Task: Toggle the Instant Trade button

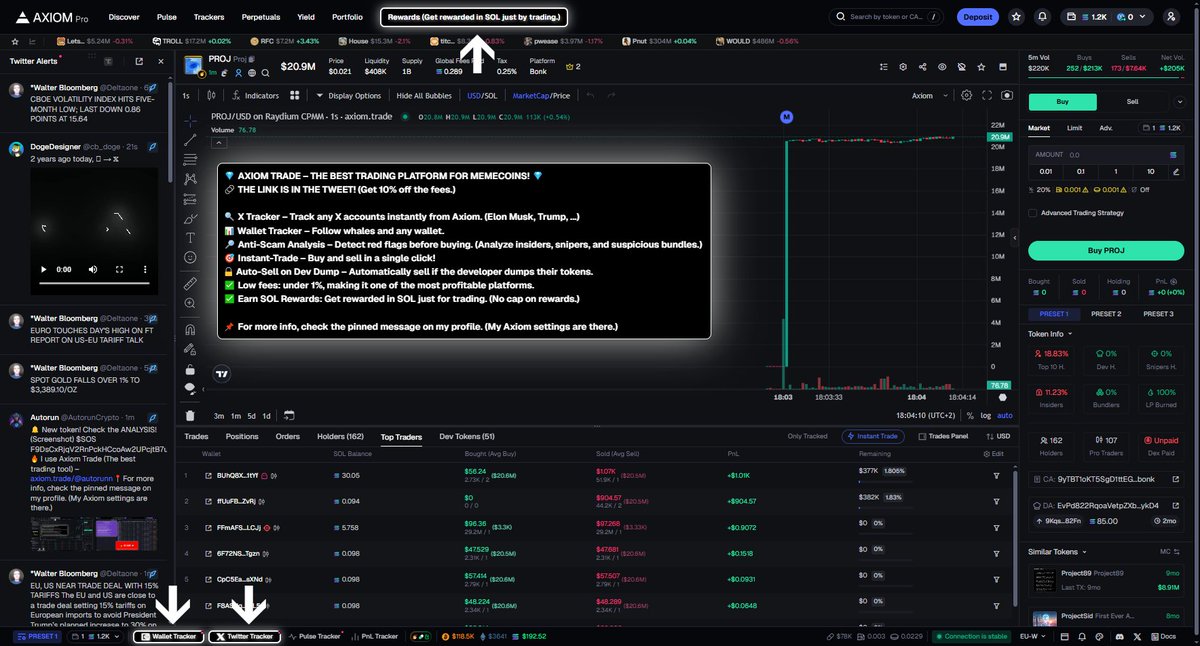Action: coord(874,436)
